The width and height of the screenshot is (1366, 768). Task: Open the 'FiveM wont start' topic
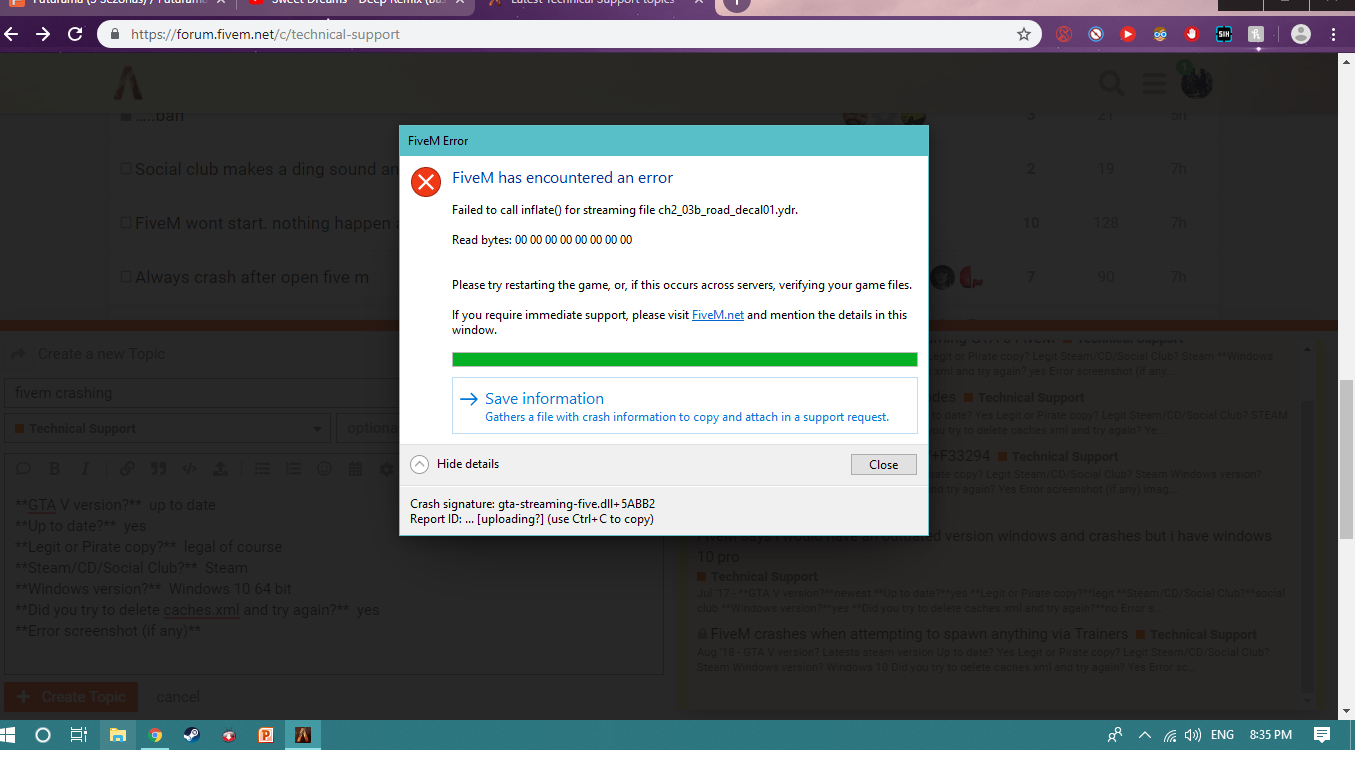tap(265, 223)
